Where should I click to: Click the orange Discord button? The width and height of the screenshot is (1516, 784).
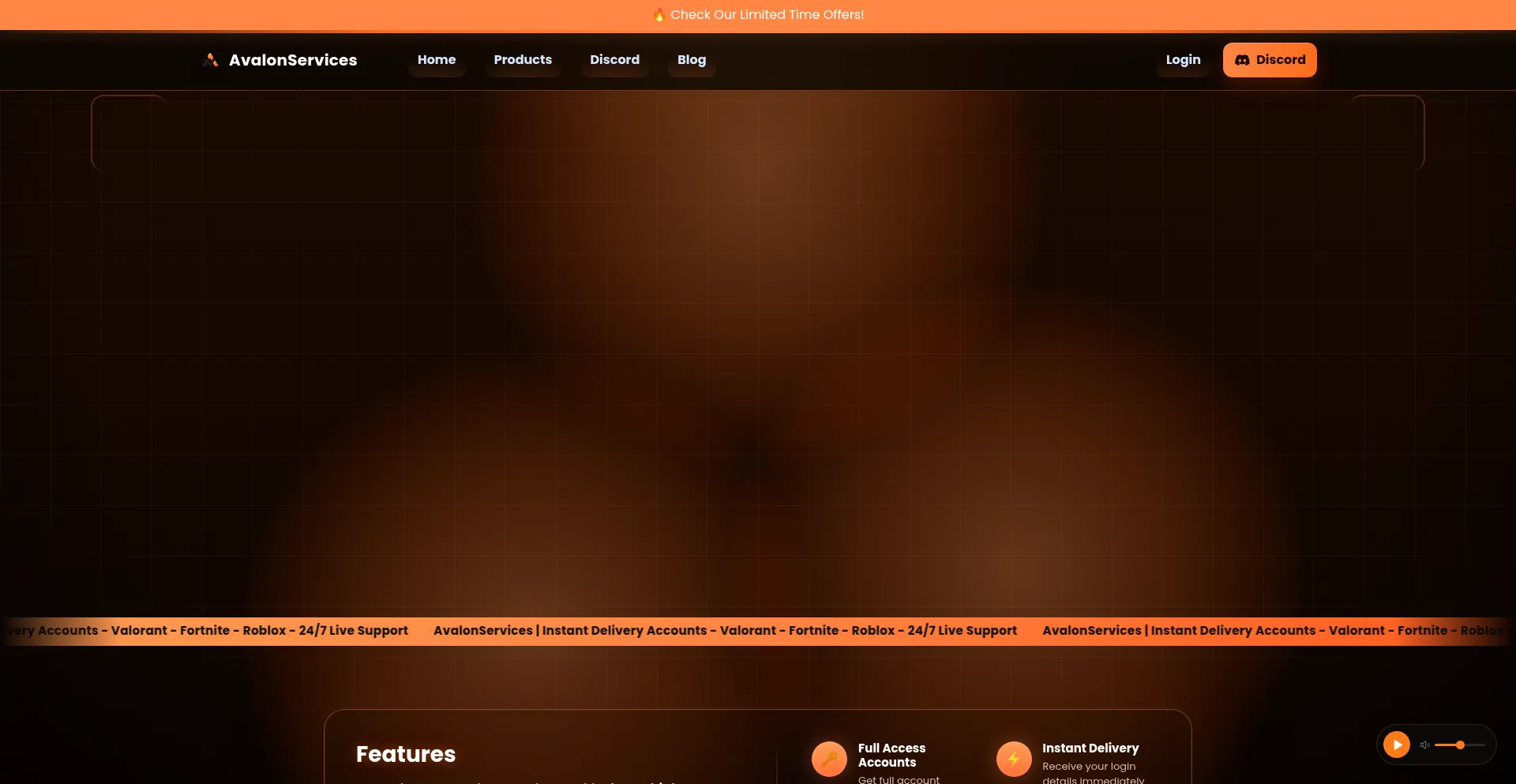1270,60
